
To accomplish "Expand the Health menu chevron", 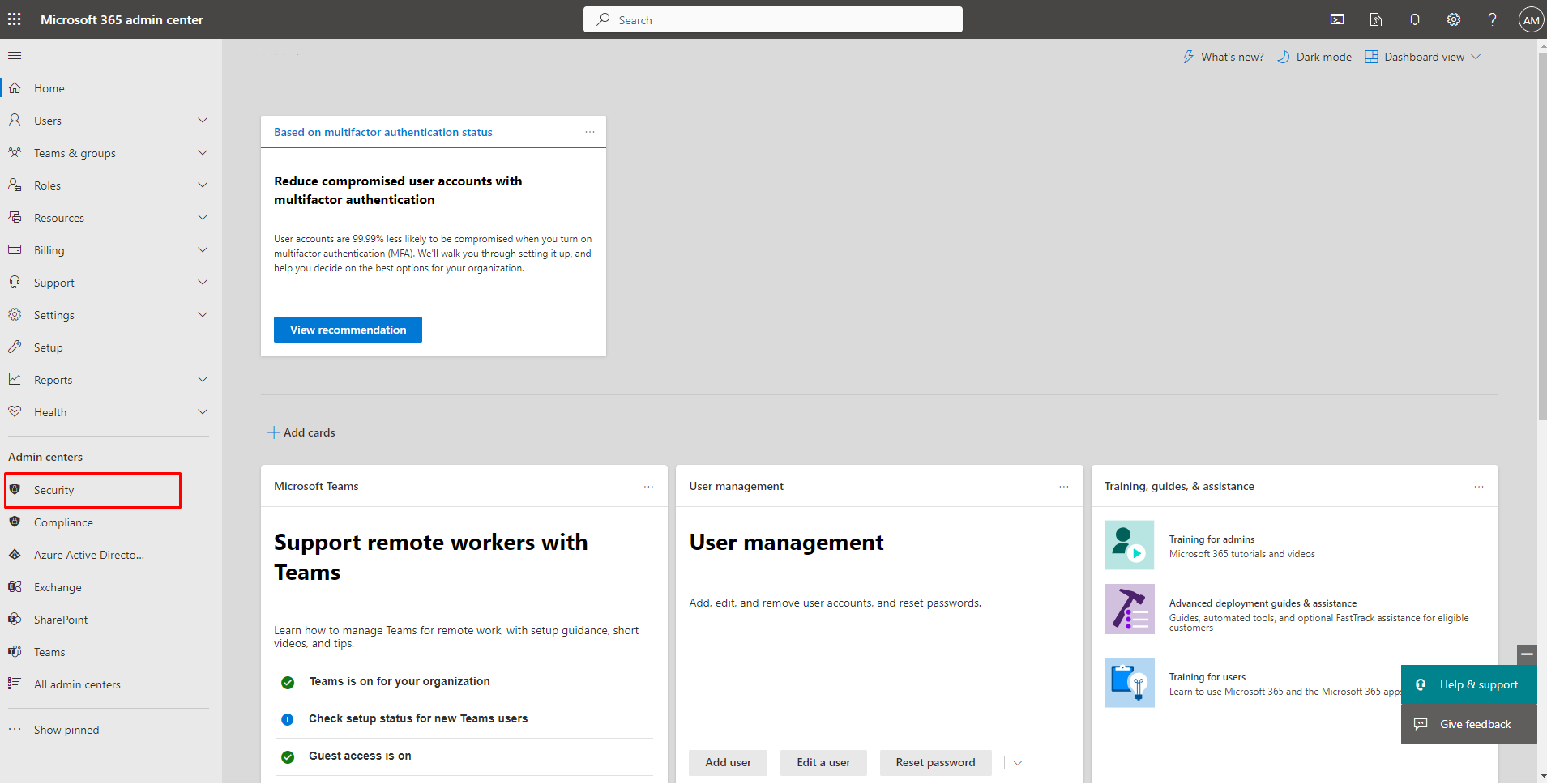I will pyautogui.click(x=203, y=412).
